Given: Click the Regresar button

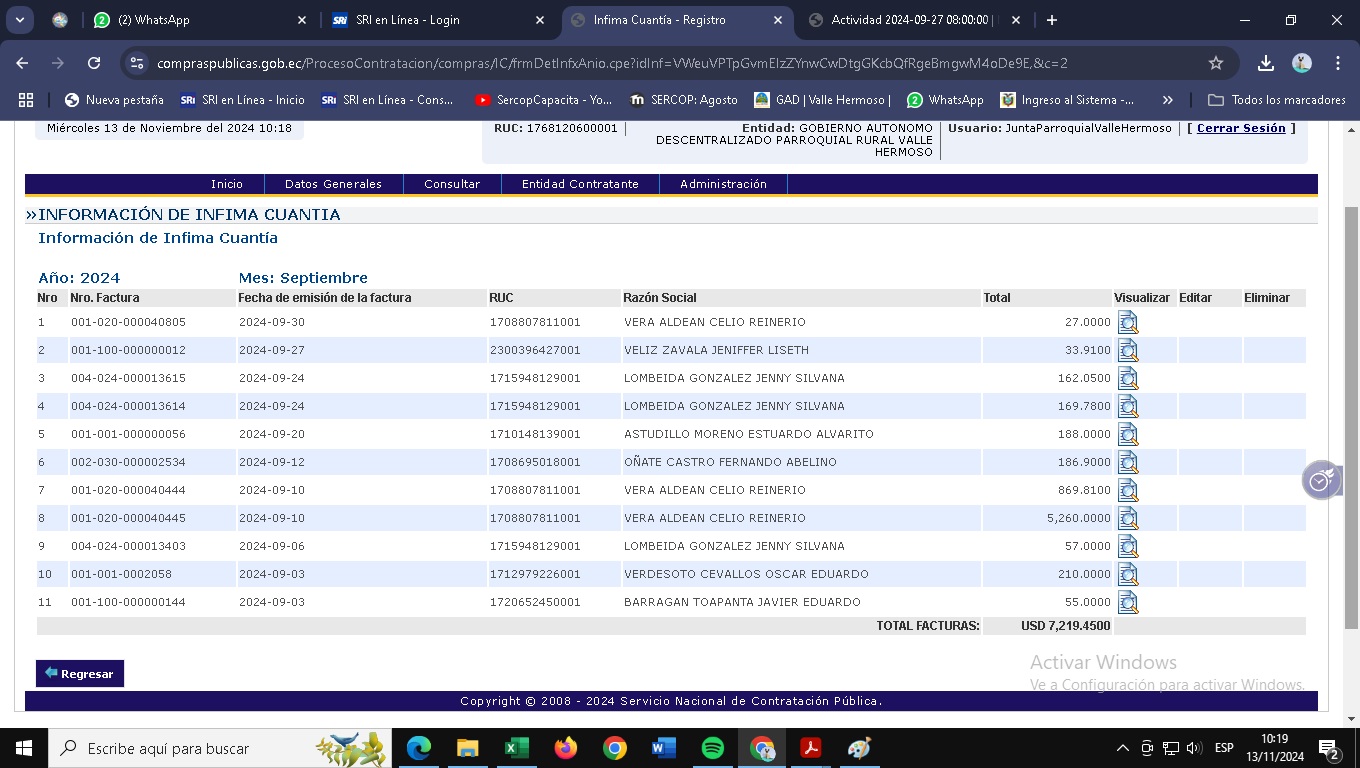Looking at the screenshot, I should [80, 674].
